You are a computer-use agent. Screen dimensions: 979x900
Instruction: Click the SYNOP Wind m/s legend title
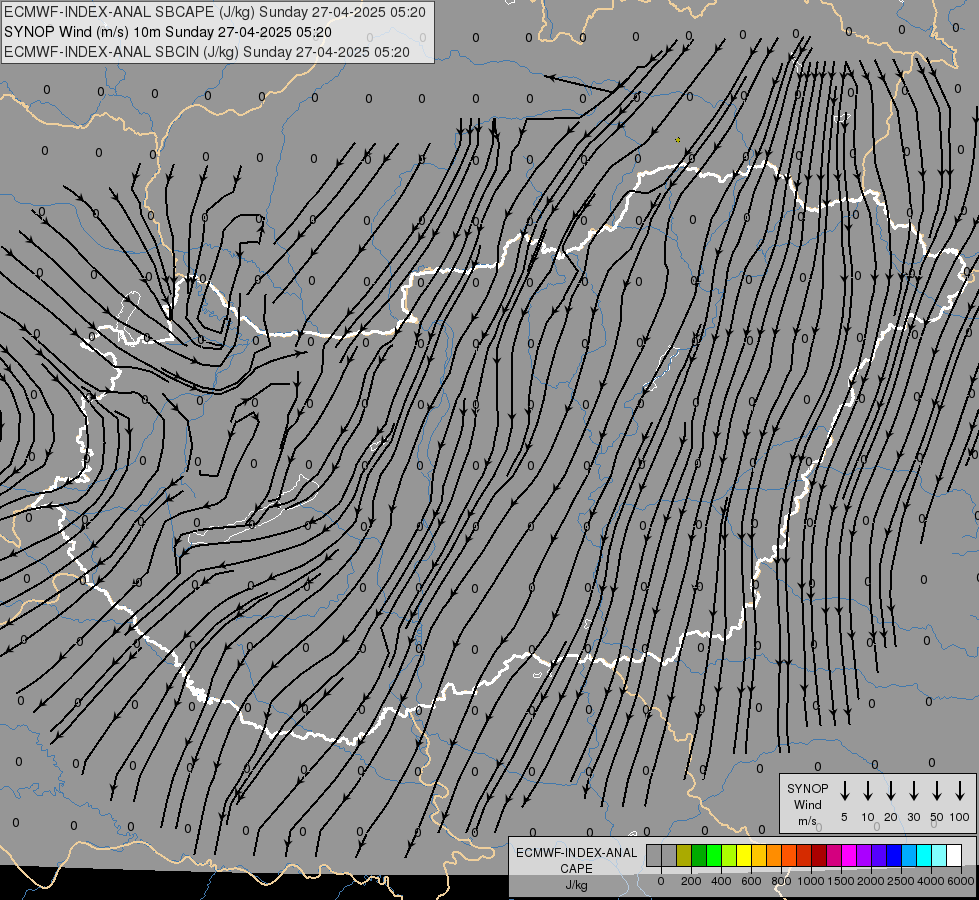click(807, 804)
